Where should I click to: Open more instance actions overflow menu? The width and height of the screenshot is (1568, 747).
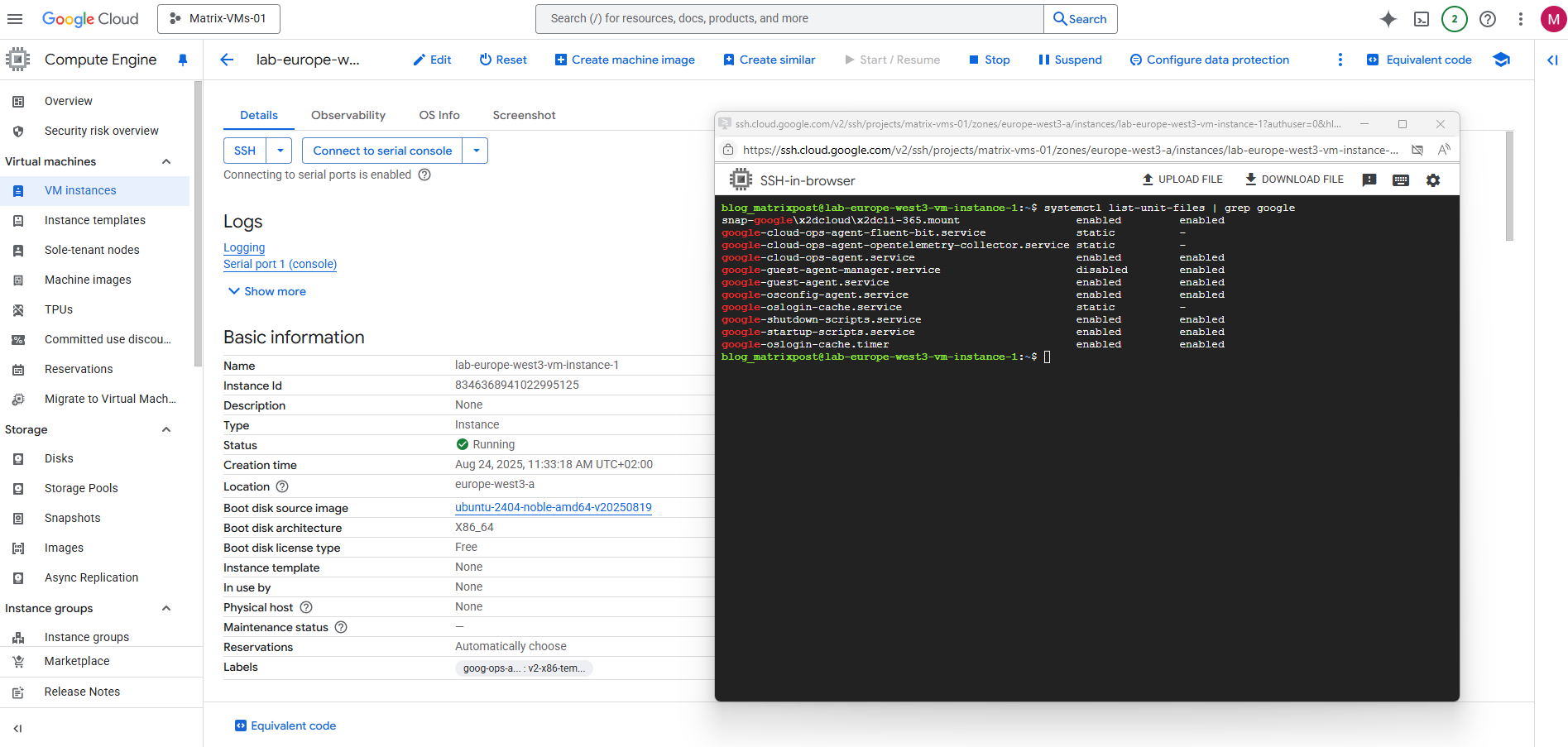(1340, 60)
